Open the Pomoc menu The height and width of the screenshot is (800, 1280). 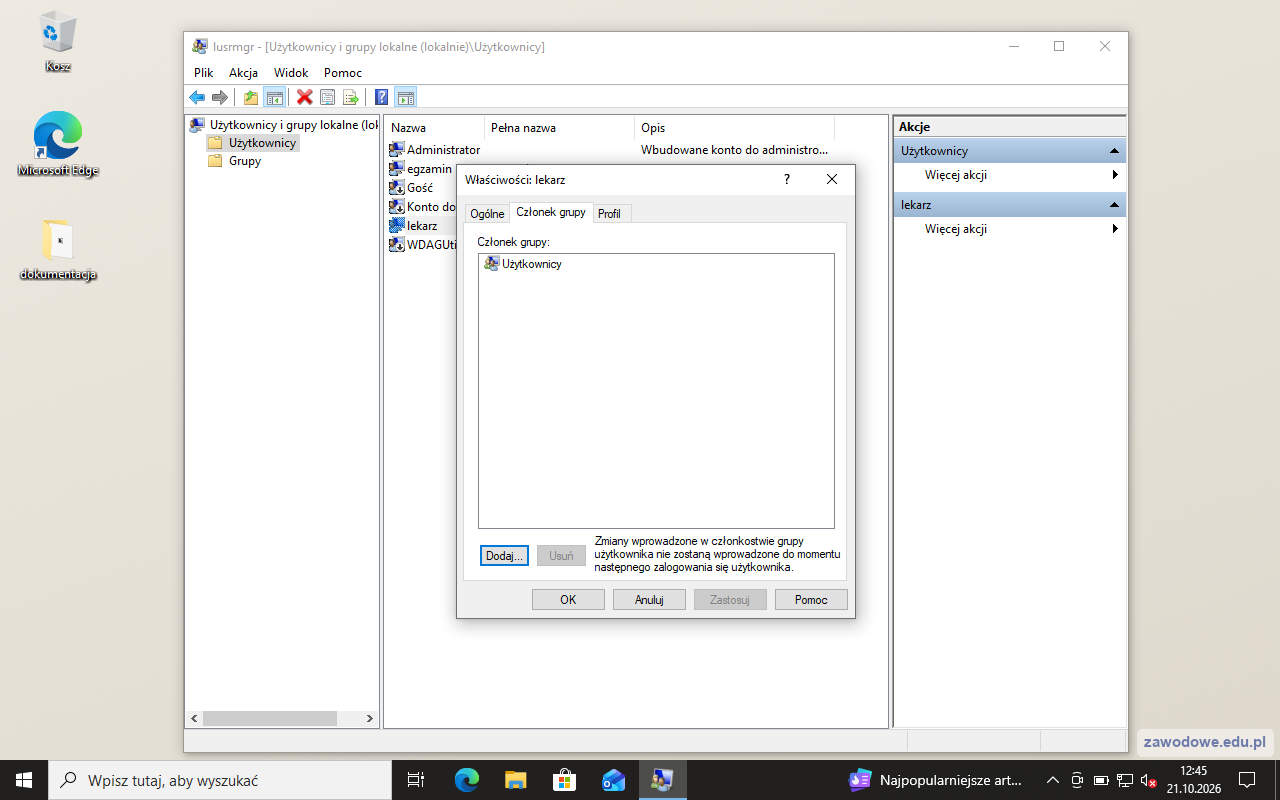343,73
